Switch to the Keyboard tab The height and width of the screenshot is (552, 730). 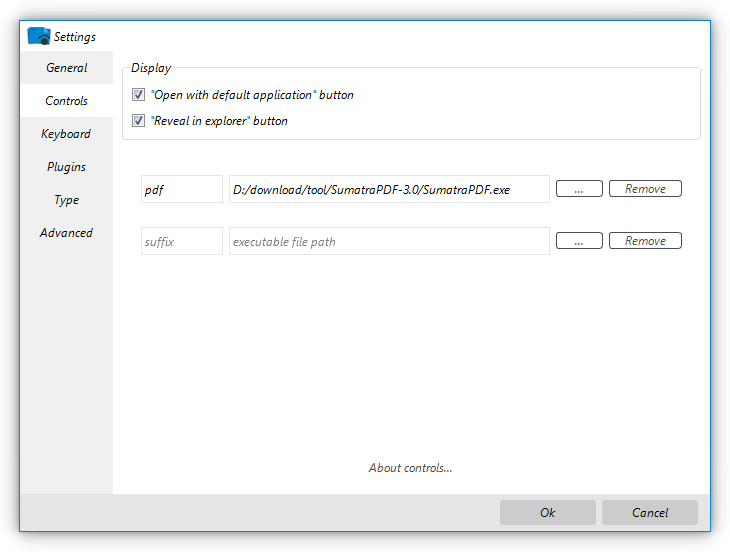click(67, 134)
